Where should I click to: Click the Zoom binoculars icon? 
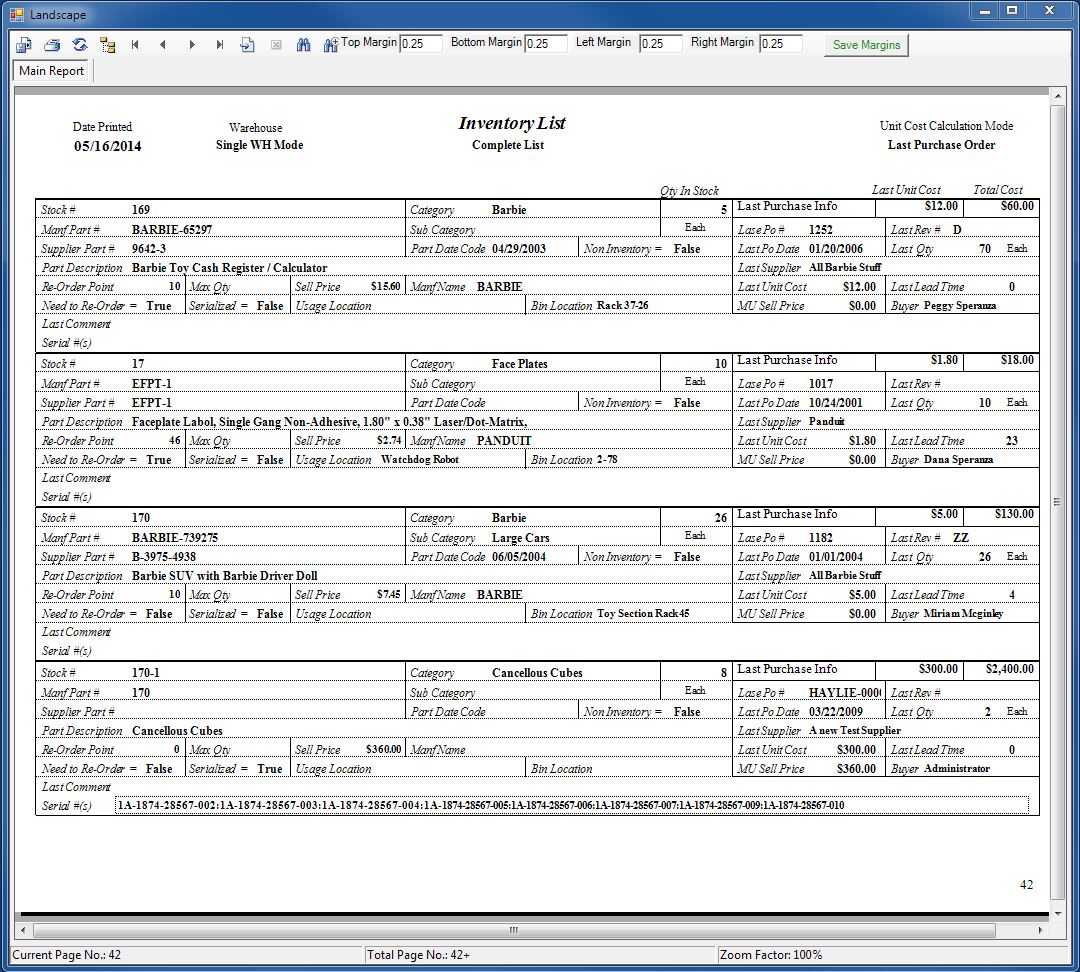tap(331, 45)
